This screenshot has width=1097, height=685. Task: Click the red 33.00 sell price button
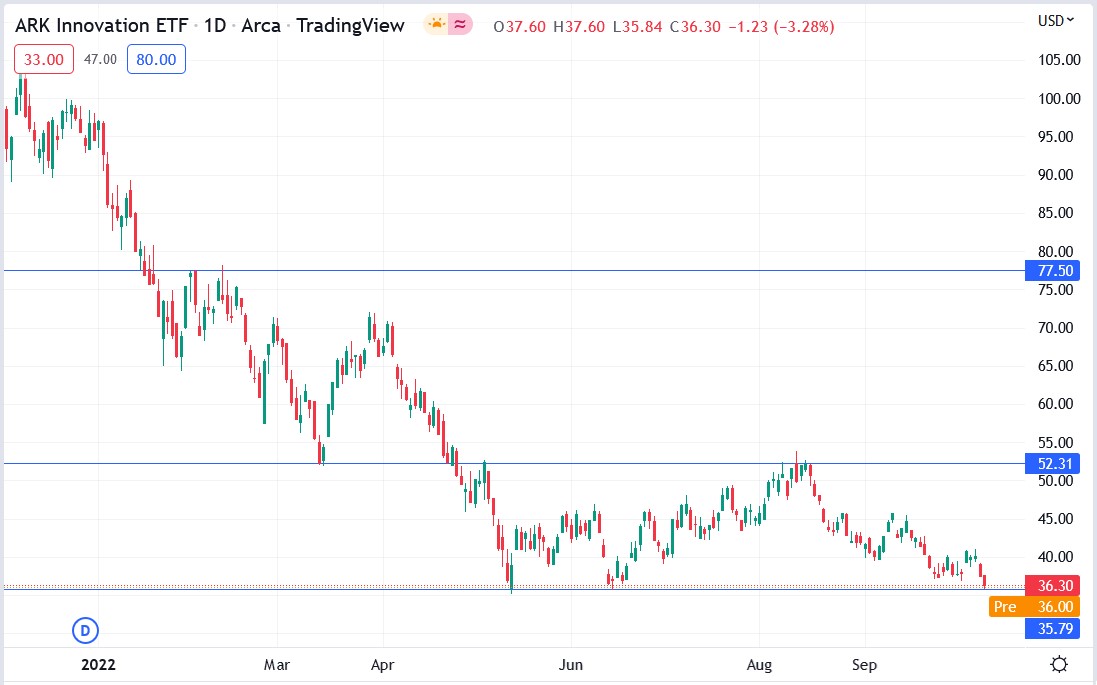coord(43,60)
